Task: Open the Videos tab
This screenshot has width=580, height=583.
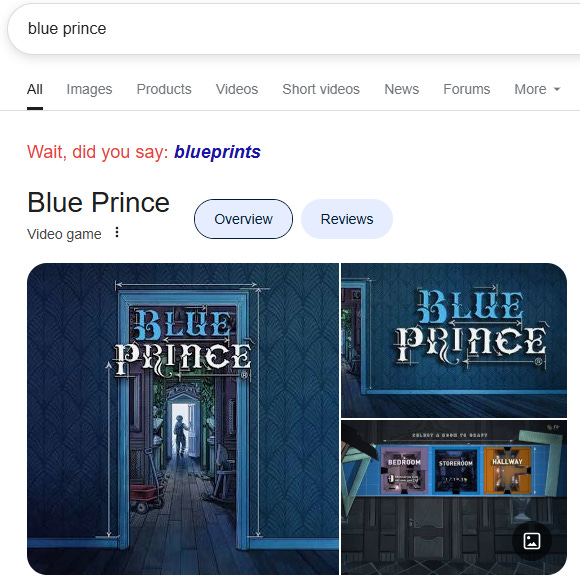Action: pos(237,89)
